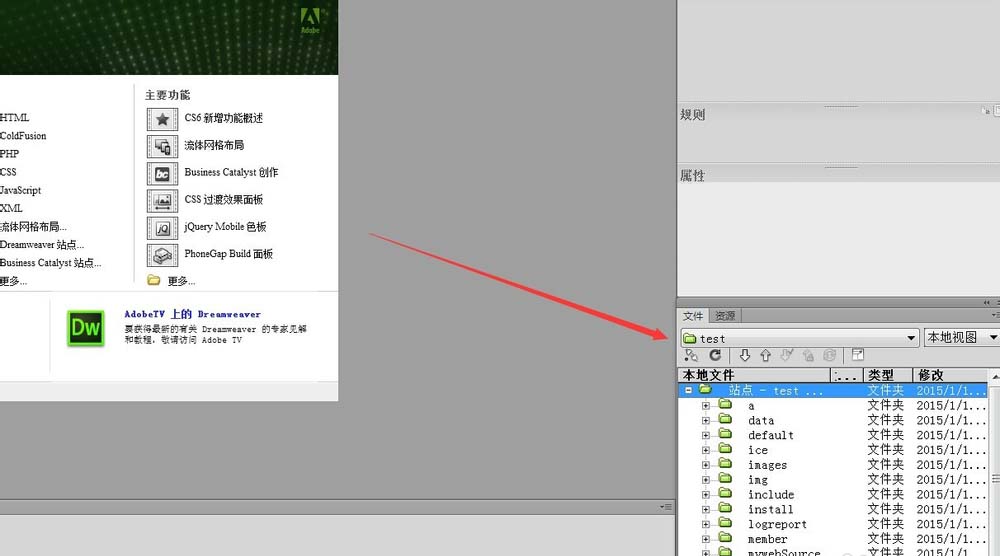The width and height of the screenshot is (1000, 556).
Task: Create a new ColdFusion document
Action: pos(23,136)
